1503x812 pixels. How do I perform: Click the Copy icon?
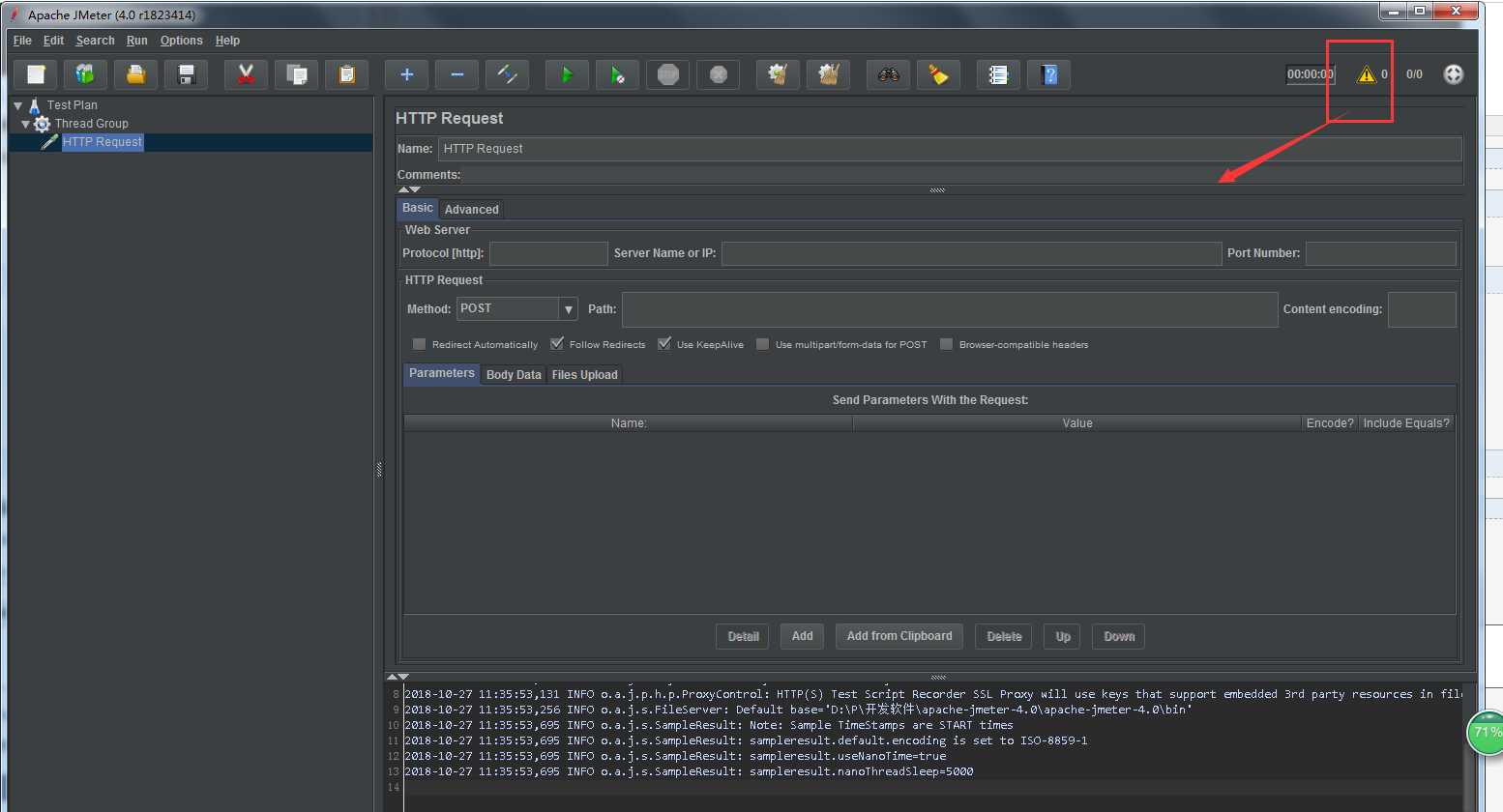297,74
